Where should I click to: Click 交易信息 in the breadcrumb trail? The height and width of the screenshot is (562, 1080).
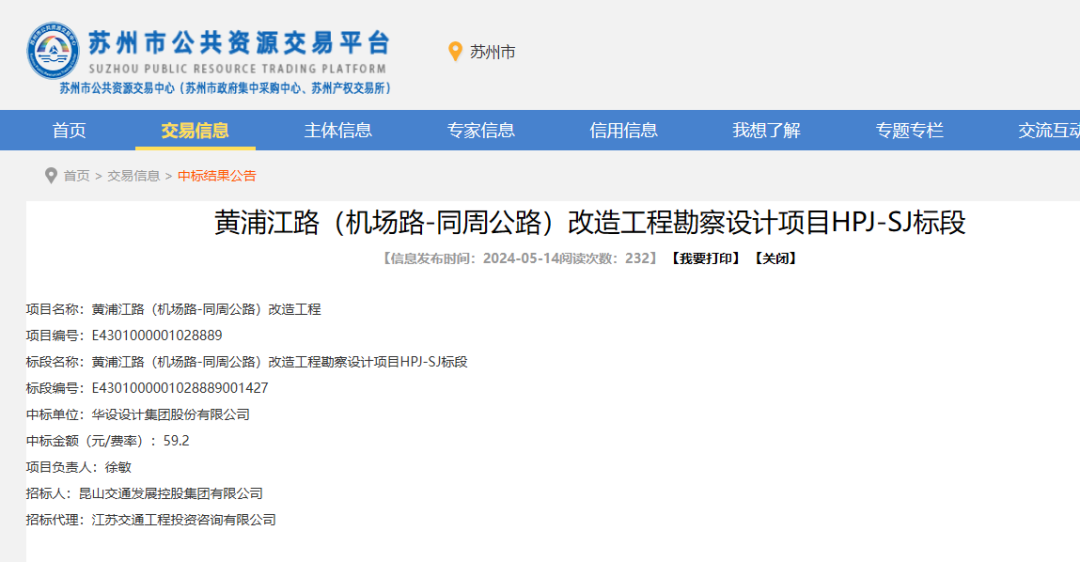pyautogui.click(x=134, y=176)
